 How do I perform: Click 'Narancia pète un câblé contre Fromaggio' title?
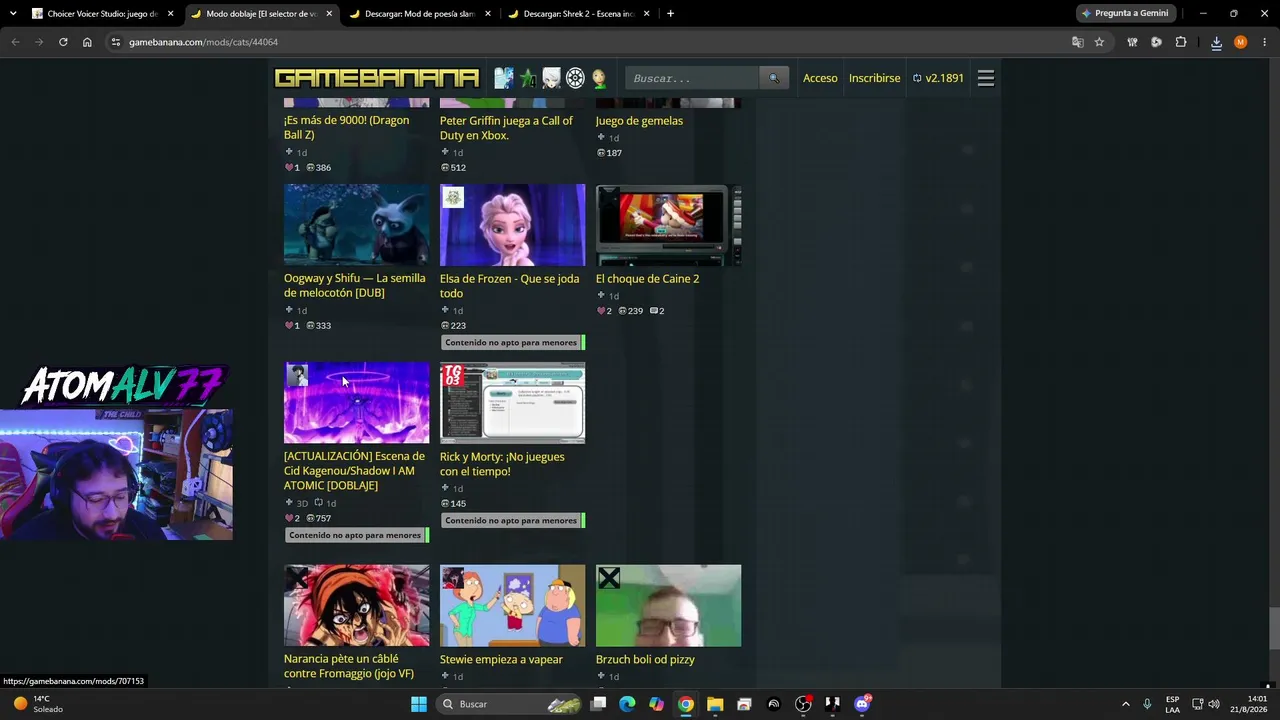tap(349, 667)
